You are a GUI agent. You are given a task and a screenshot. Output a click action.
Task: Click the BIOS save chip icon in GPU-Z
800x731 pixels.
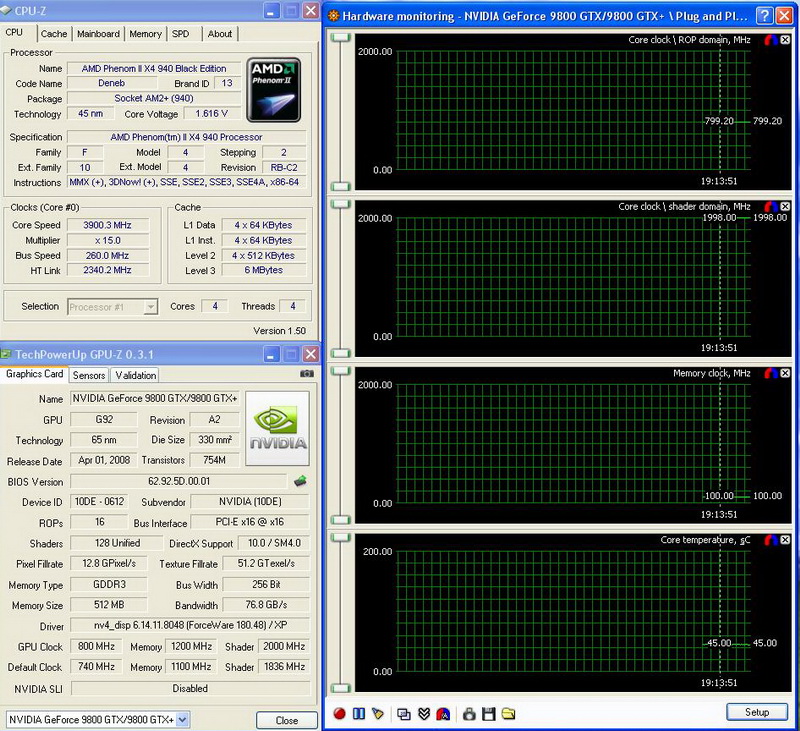301,481
